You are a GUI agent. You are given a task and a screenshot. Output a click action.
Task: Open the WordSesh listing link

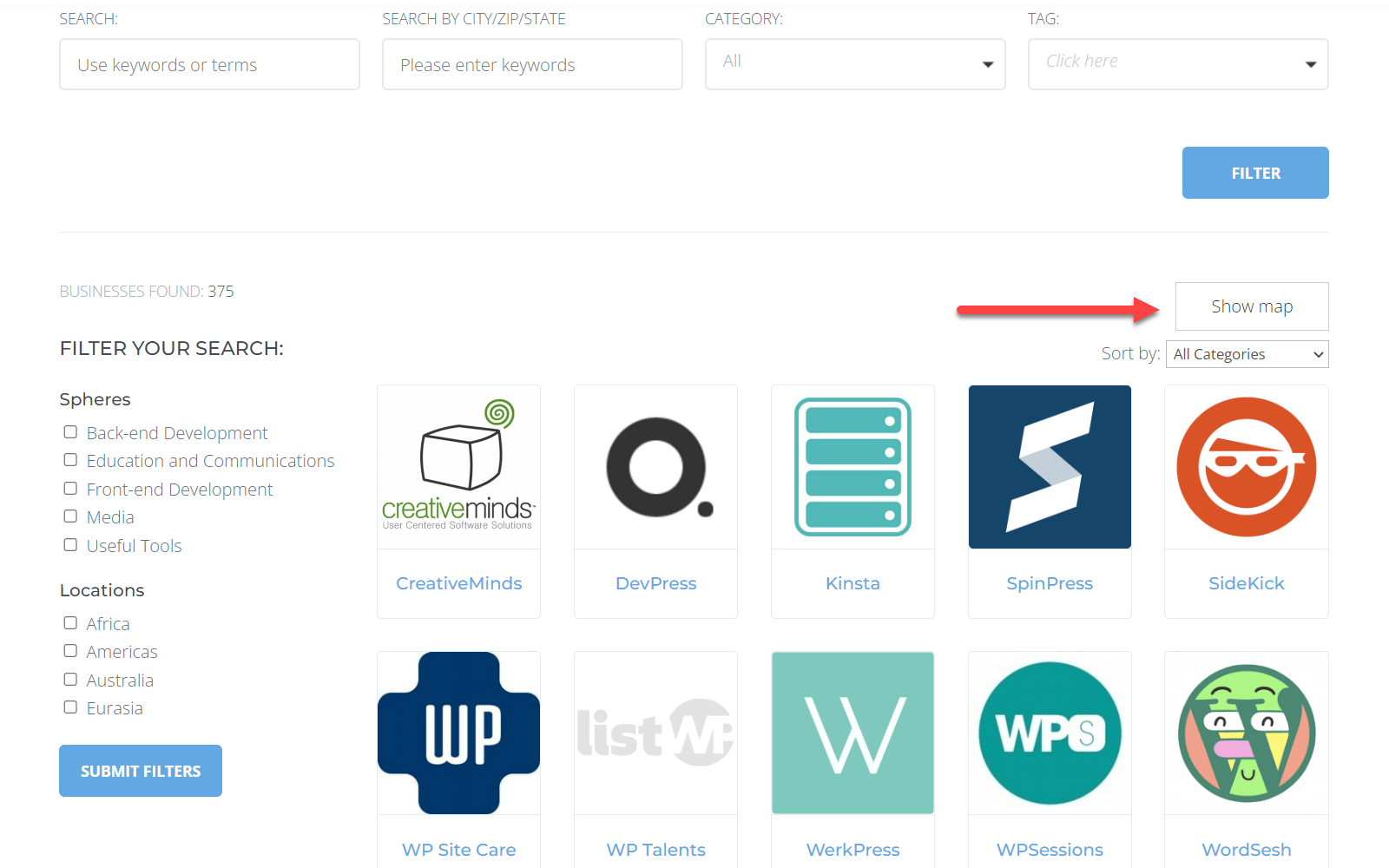point(1247,850)
